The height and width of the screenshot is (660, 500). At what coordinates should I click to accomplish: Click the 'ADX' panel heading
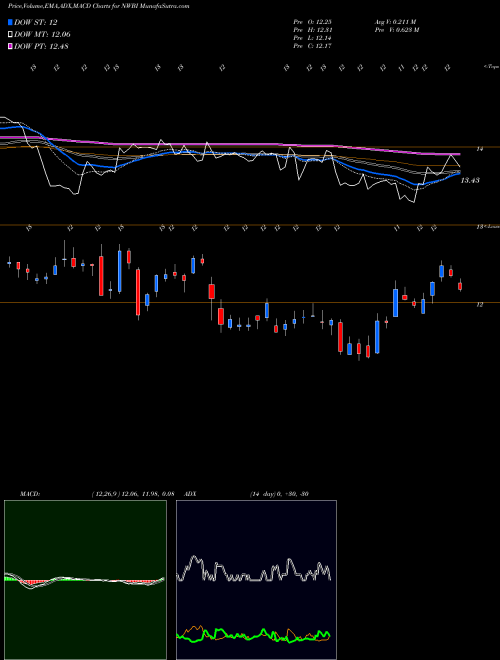pos(190,494)
